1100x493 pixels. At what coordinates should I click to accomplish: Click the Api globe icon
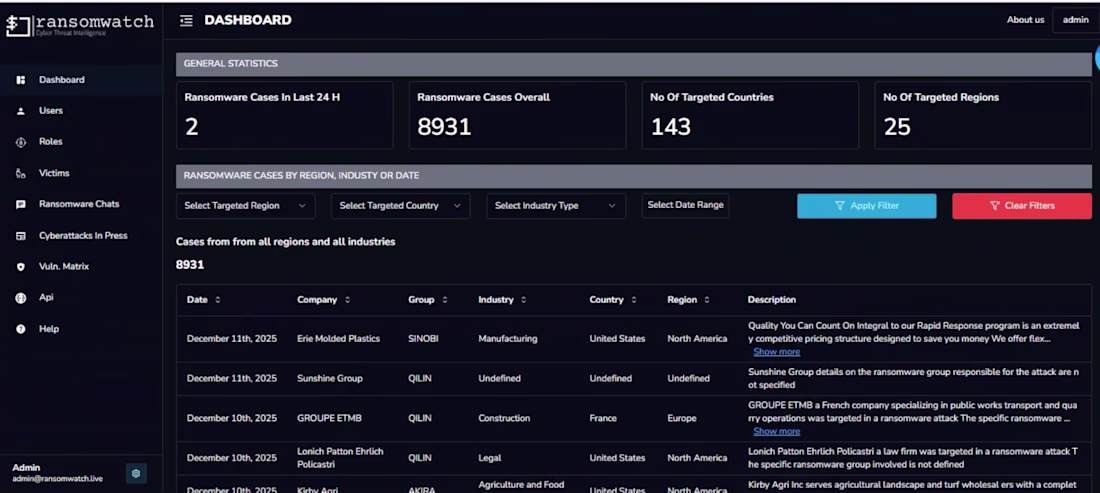pyautogui.click(x=21, y=298)
